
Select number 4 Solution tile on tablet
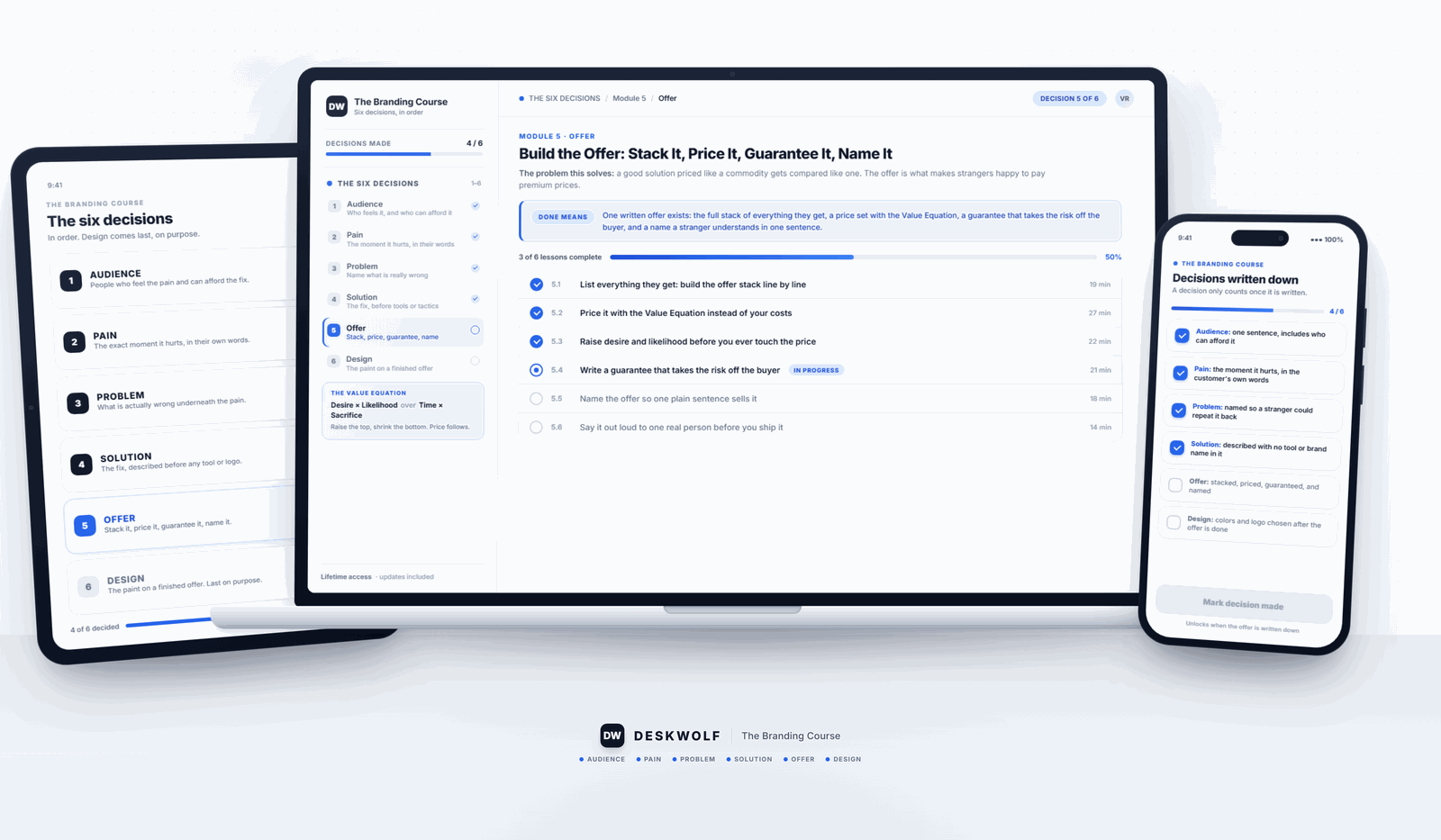click(82, 465)
